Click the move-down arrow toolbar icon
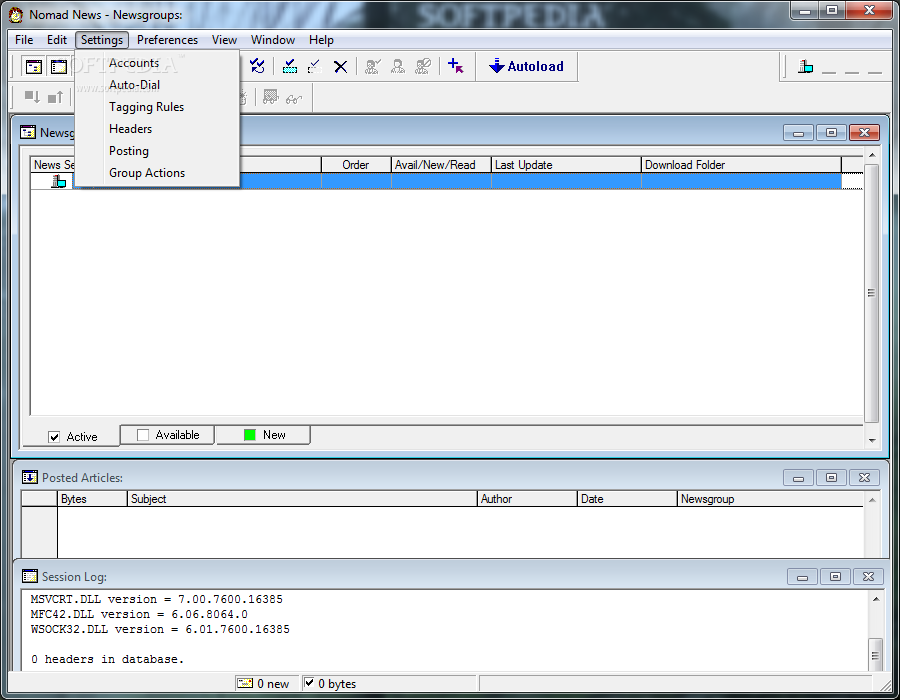900x700 pixels. 32,97
